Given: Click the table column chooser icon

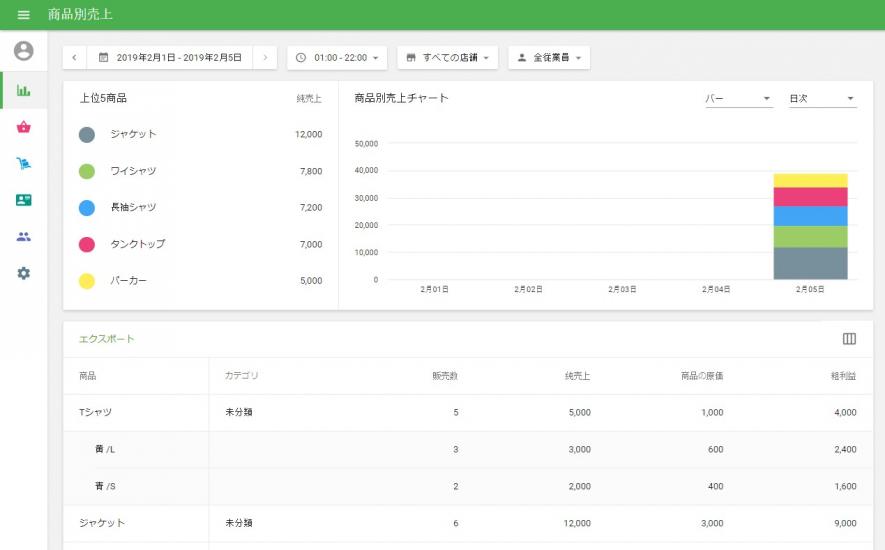Looking at the screenshot, I should [x=849, y=339].
